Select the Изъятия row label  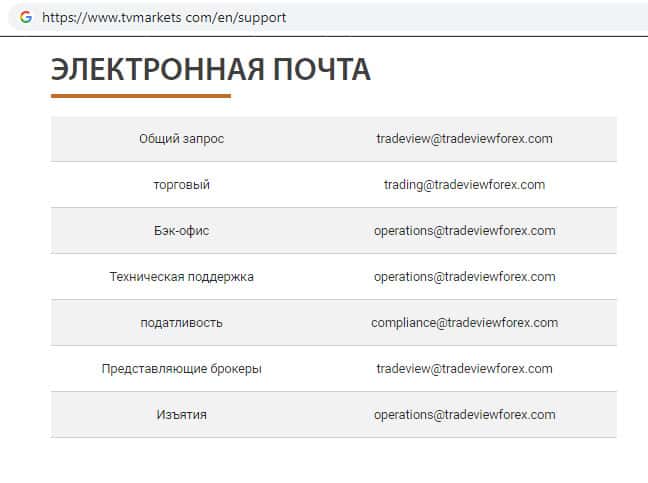pyautogui.click(x=181, y=414)
